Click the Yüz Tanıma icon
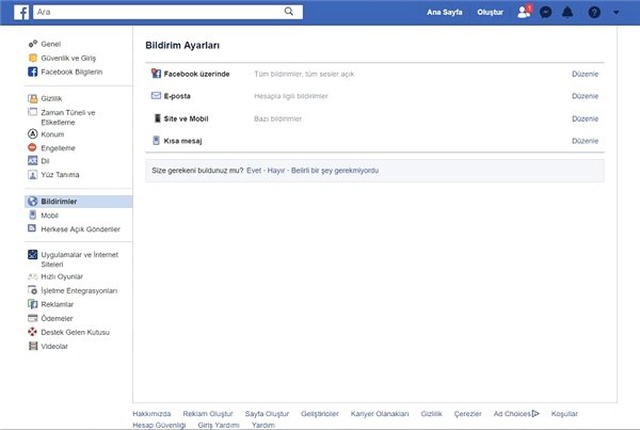 [32, 175]
